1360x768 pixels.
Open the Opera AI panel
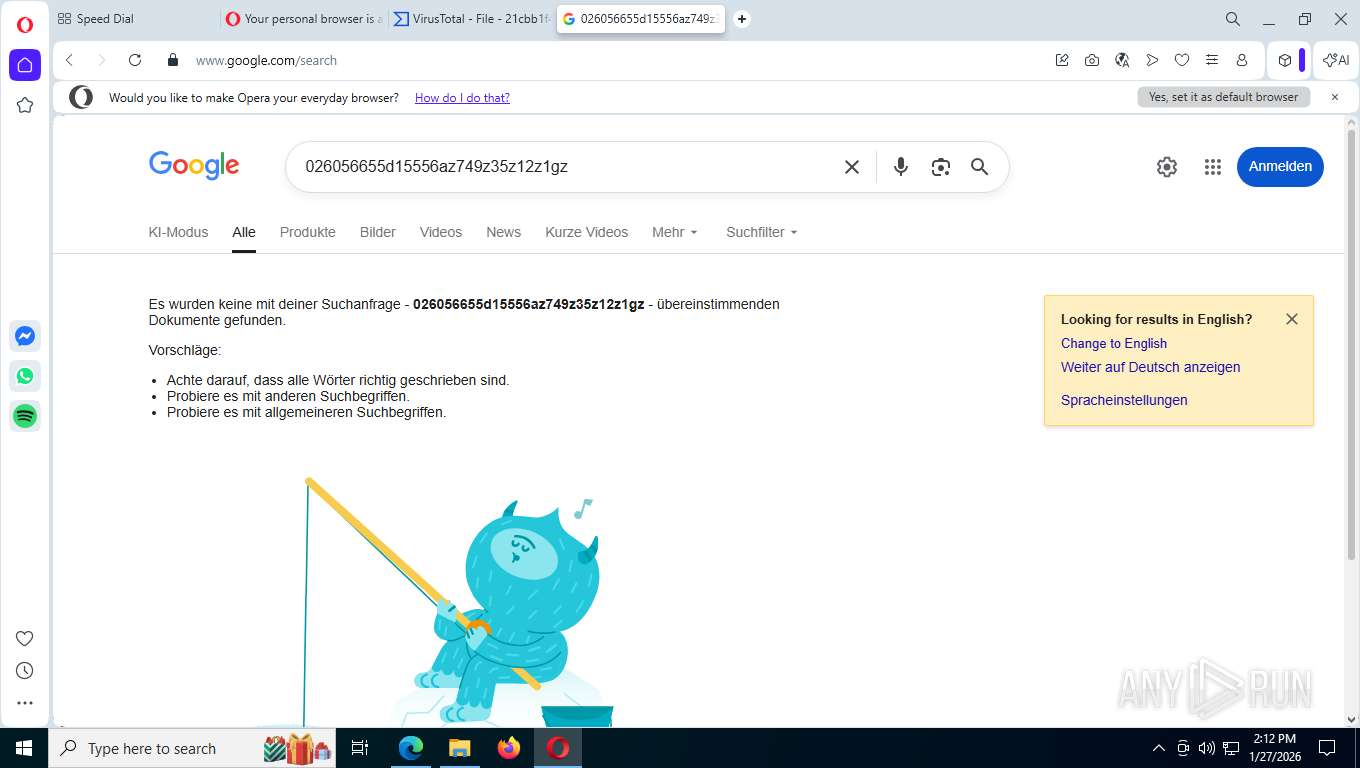pyautogui.click(x=1336, y=60)
